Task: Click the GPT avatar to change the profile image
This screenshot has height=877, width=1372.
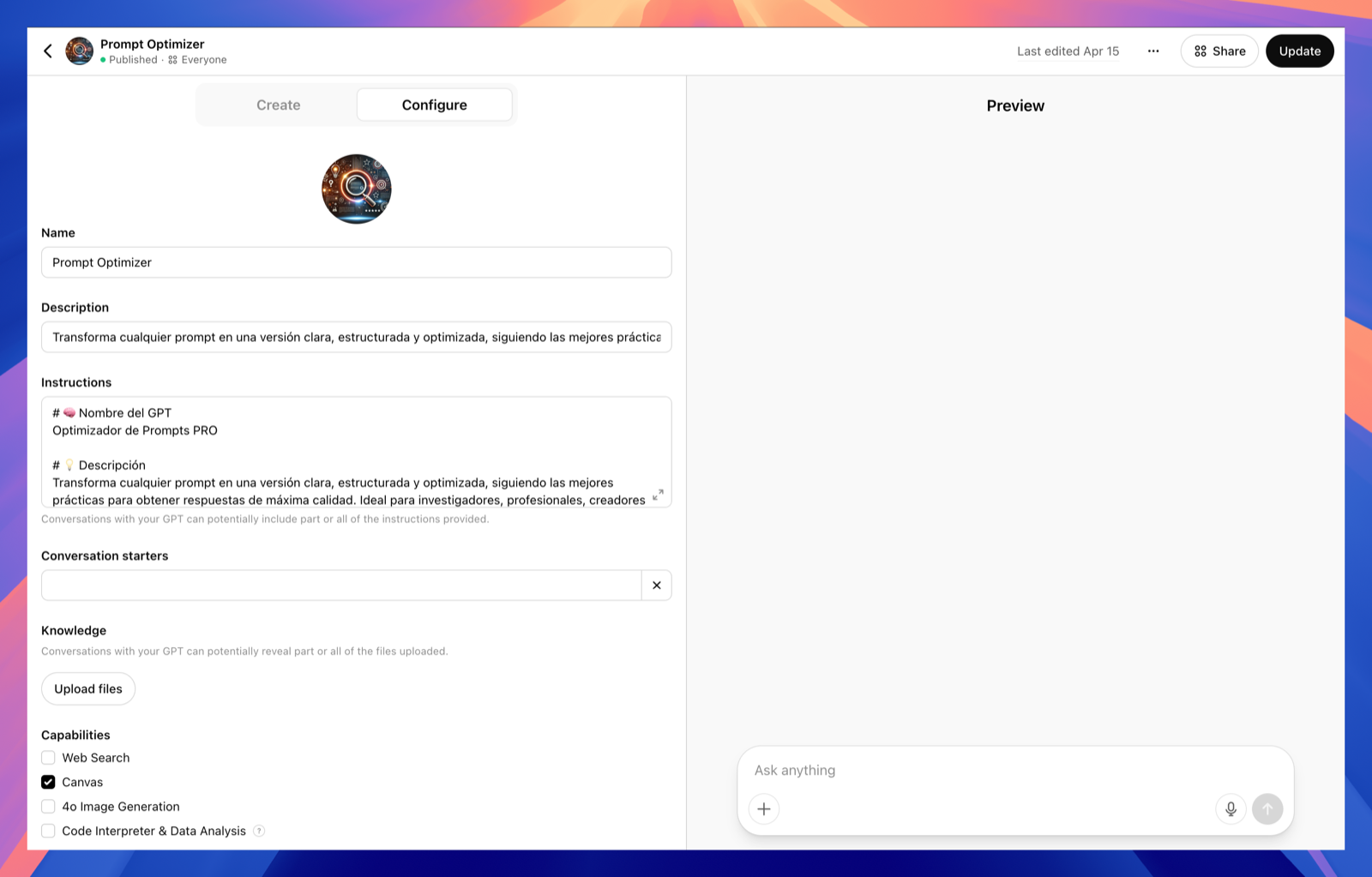Action: (356, 189)
